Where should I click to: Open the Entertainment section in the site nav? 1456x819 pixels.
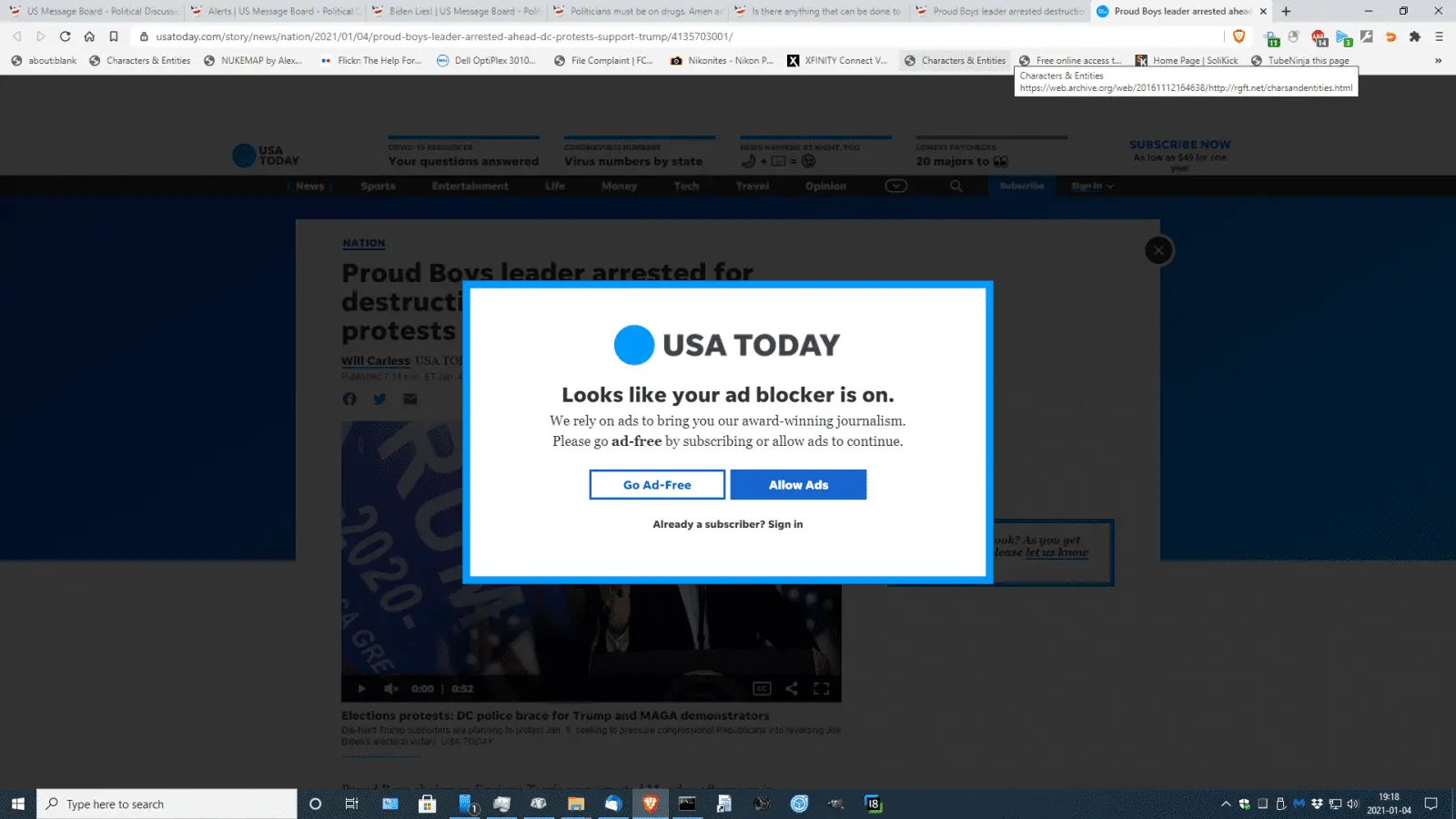470,186
